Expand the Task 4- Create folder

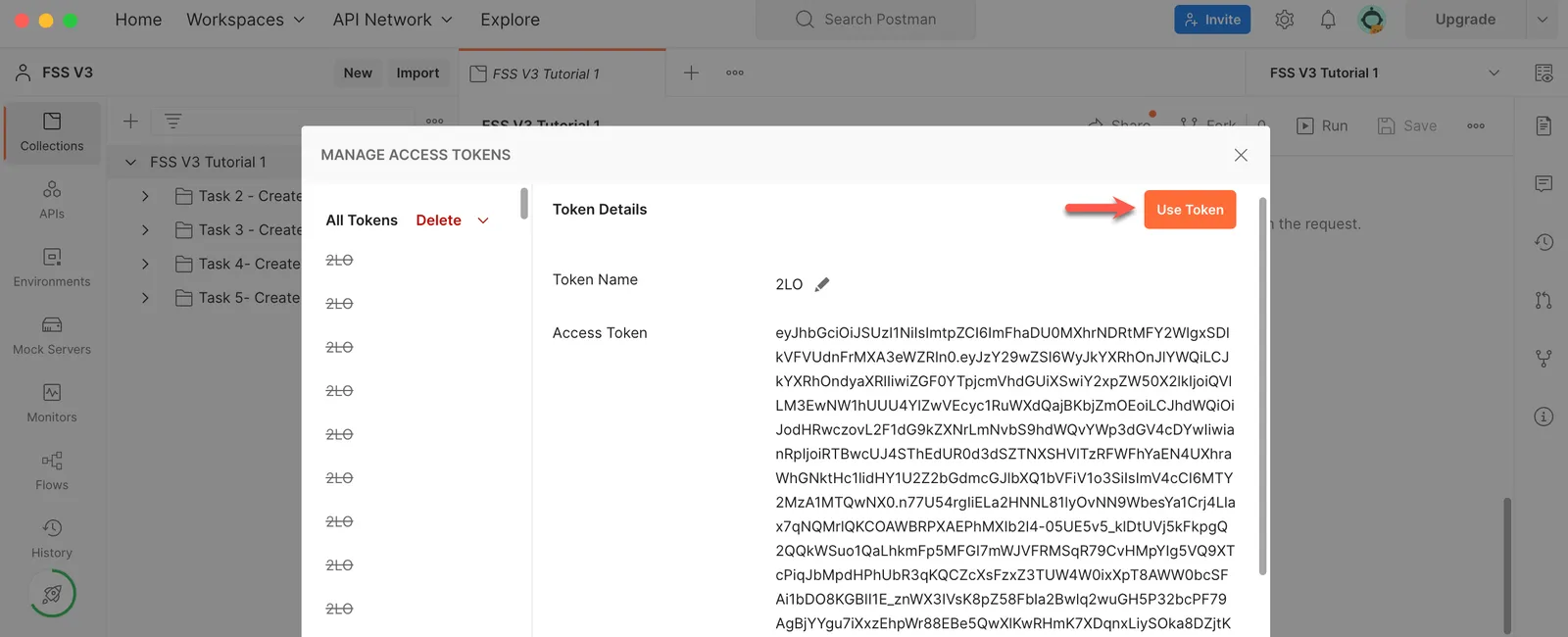point(145,265)
